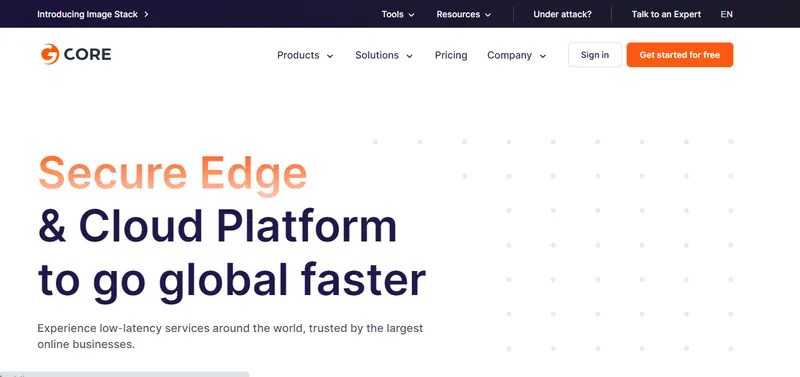Click the Sign in button
Screen dimensions: 800x377
595,55
